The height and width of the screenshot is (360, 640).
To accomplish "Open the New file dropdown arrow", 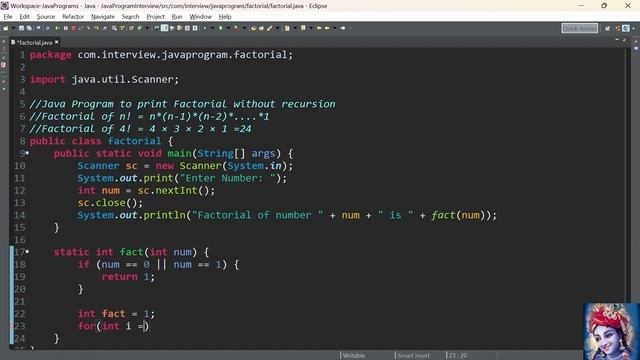I will [13, 28].
